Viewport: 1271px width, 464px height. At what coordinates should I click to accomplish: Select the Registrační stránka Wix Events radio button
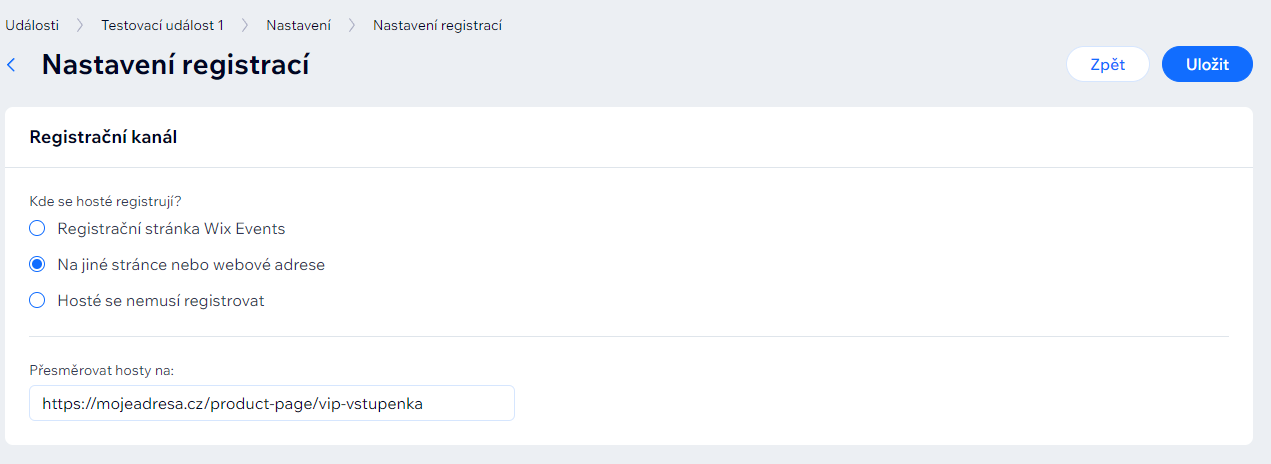coord(37,228)
